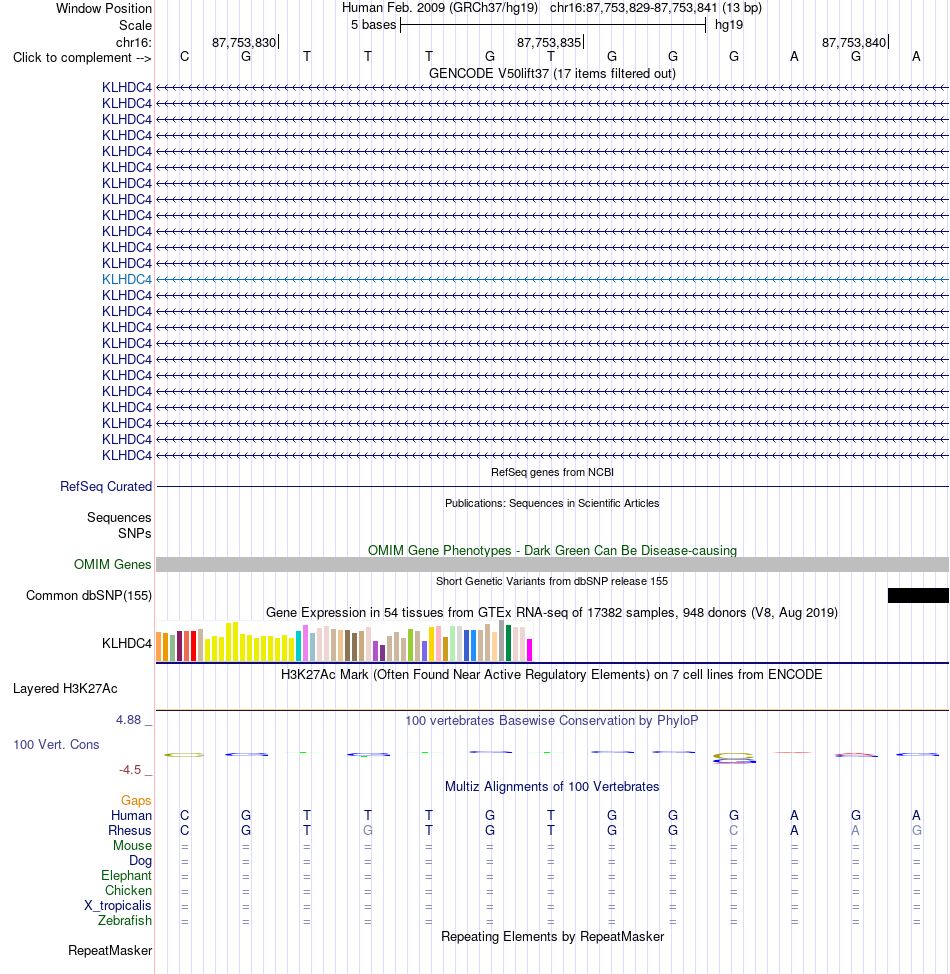This screenshot has height=974, width=950.
Task: Click the -4.5 PhyloP lower scale value
Action: click(130, 770)
